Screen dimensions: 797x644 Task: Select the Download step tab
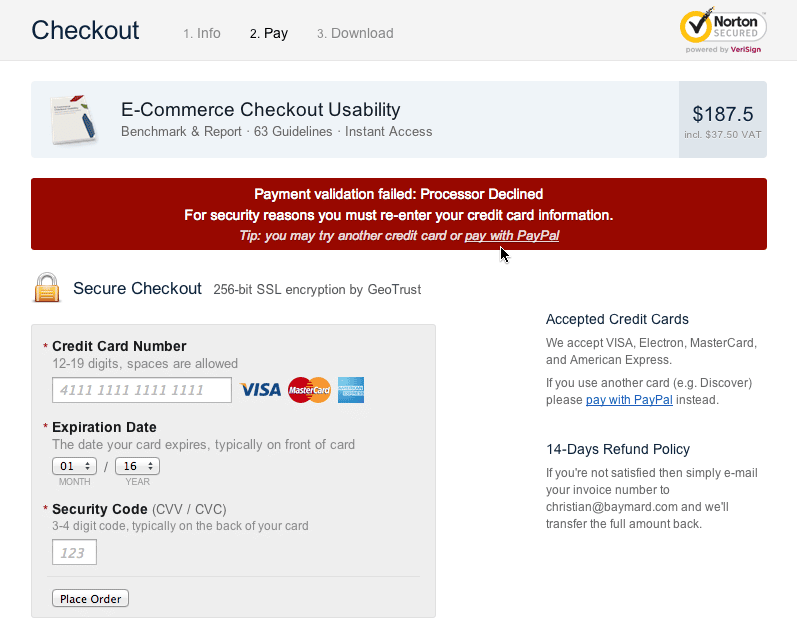(x=355, y=33)
